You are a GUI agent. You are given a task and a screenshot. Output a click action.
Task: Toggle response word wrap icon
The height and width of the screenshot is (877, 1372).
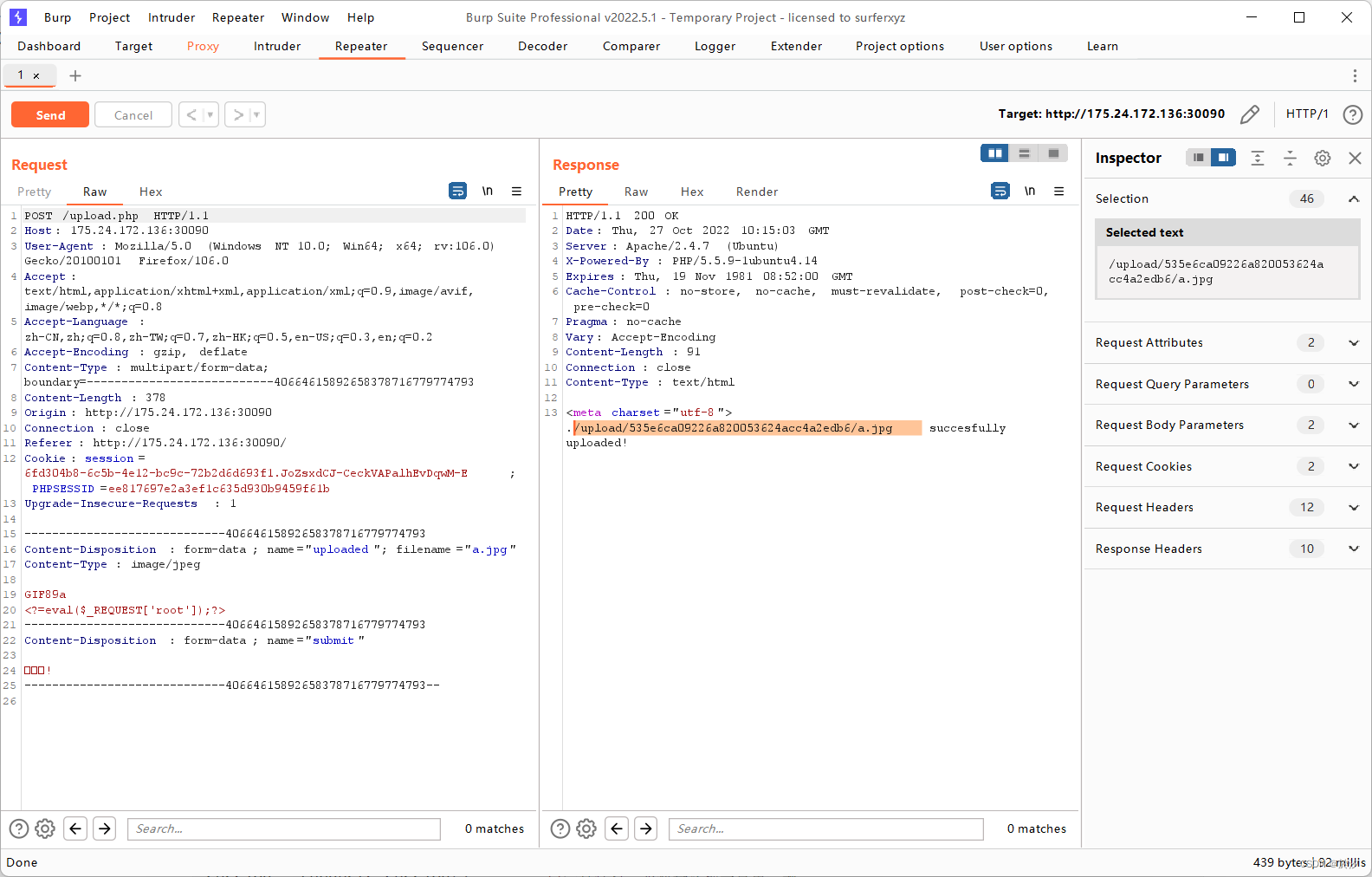point(1000,191)
